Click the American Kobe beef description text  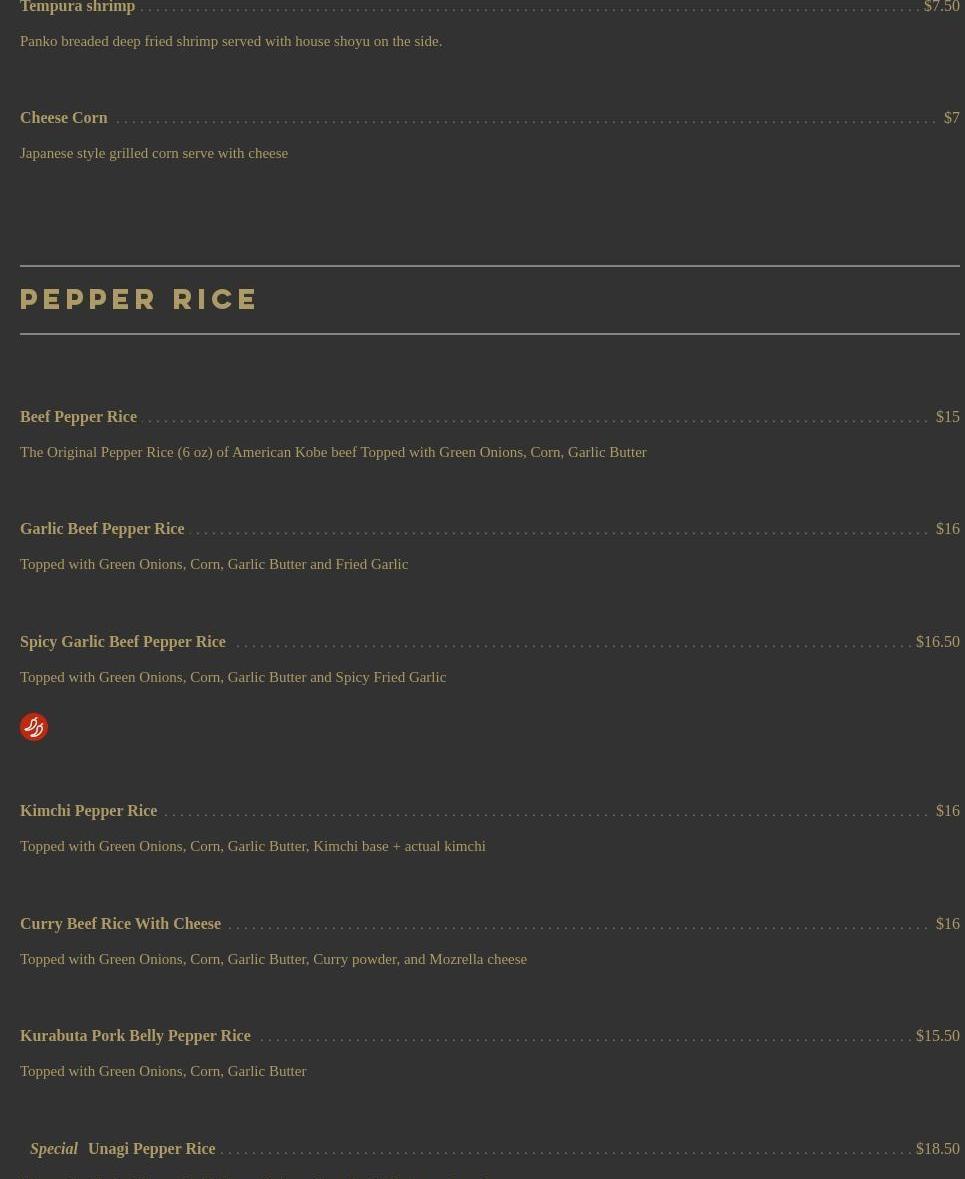click(x=333, y=452)
